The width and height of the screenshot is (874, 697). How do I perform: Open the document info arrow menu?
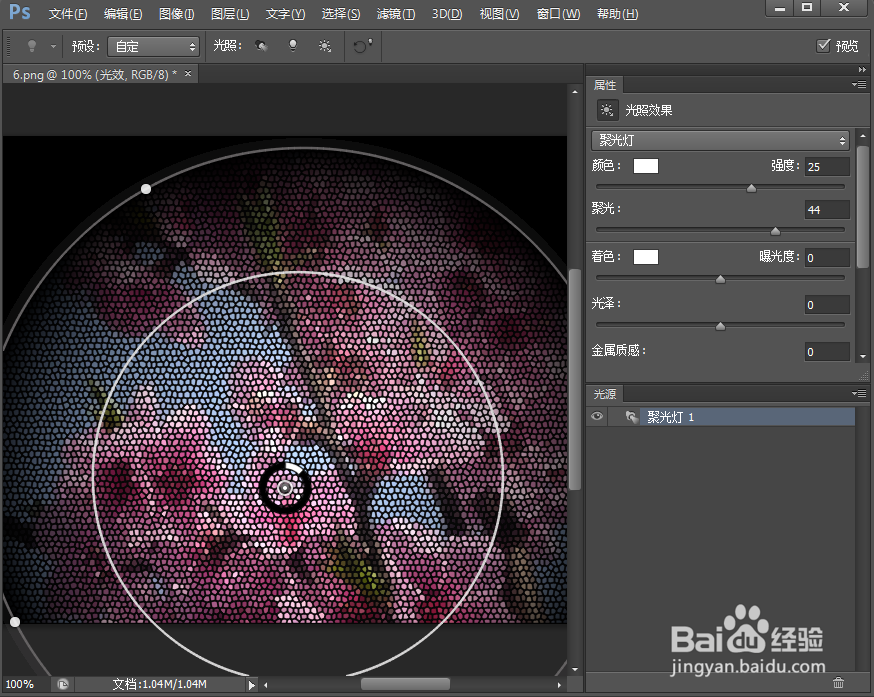click(x=252, y=685)
